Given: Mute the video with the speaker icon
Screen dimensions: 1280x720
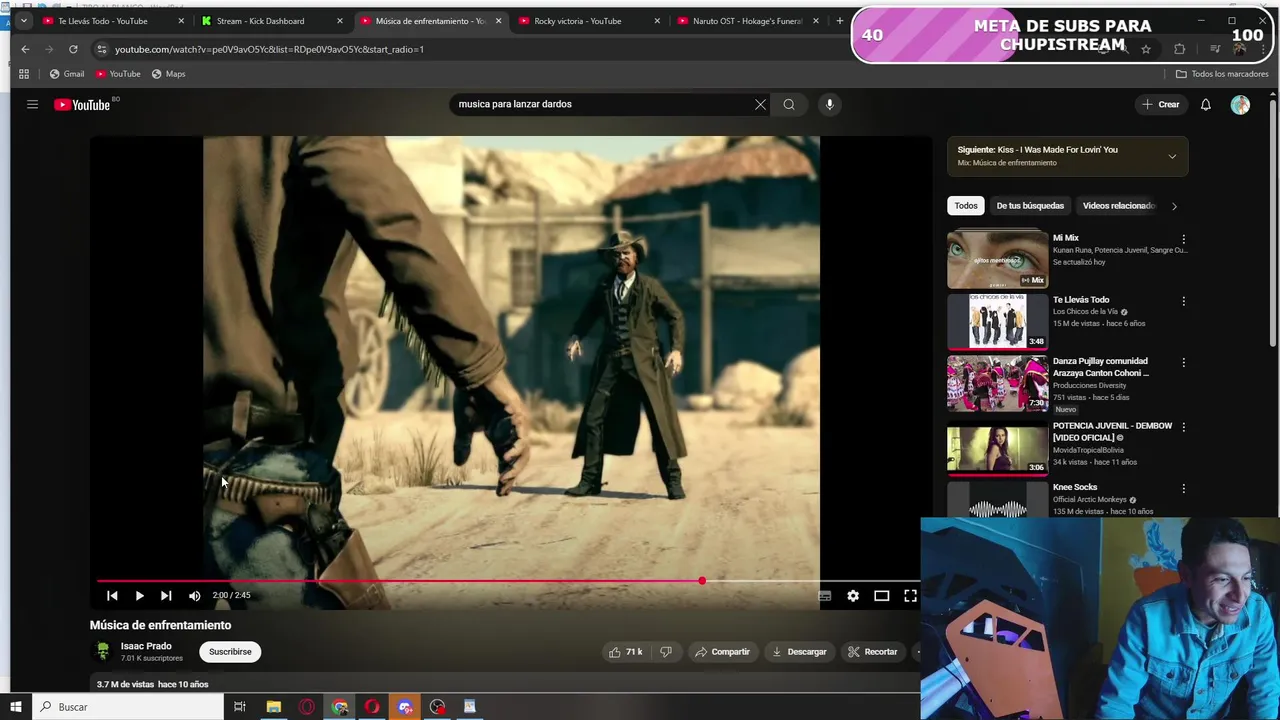Looking at the screenshot, I should [194, 595].
